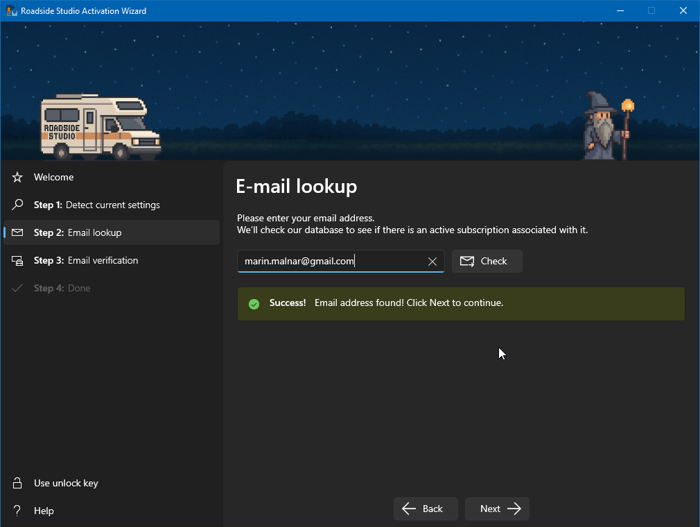Click the Step 3 email verification icon
700x527 pixels.
[17, 261]
